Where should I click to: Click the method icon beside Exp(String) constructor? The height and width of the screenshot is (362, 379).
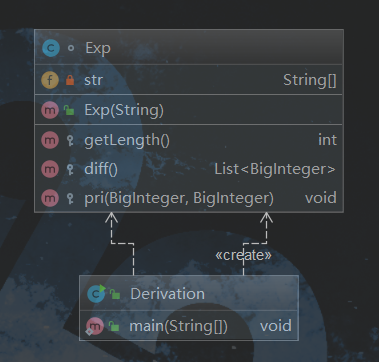click(50, 110)
